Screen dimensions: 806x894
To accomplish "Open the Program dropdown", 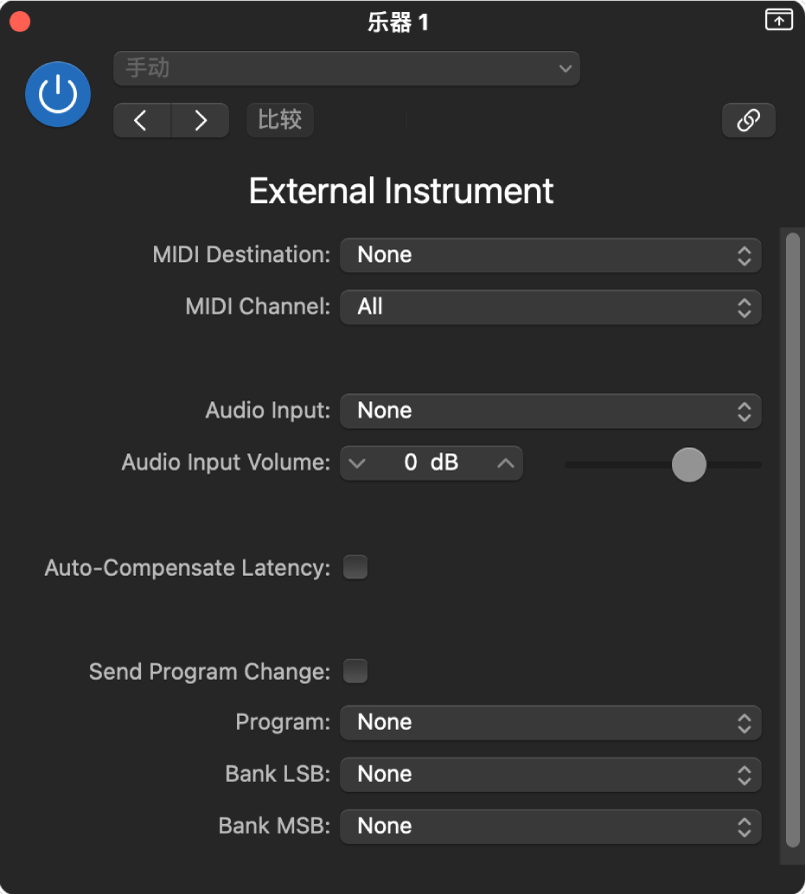I will coord(551,723).
